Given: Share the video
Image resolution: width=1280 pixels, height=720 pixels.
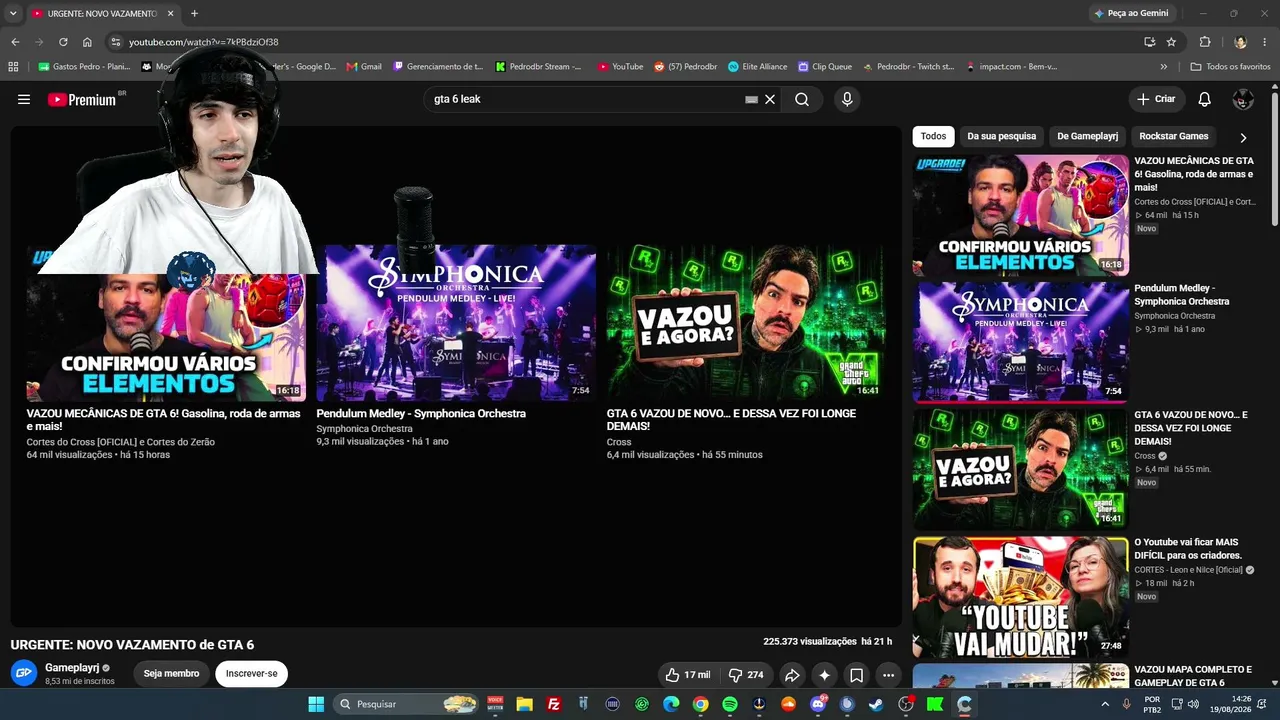Looking at the screenshot, I should point(791,675).
